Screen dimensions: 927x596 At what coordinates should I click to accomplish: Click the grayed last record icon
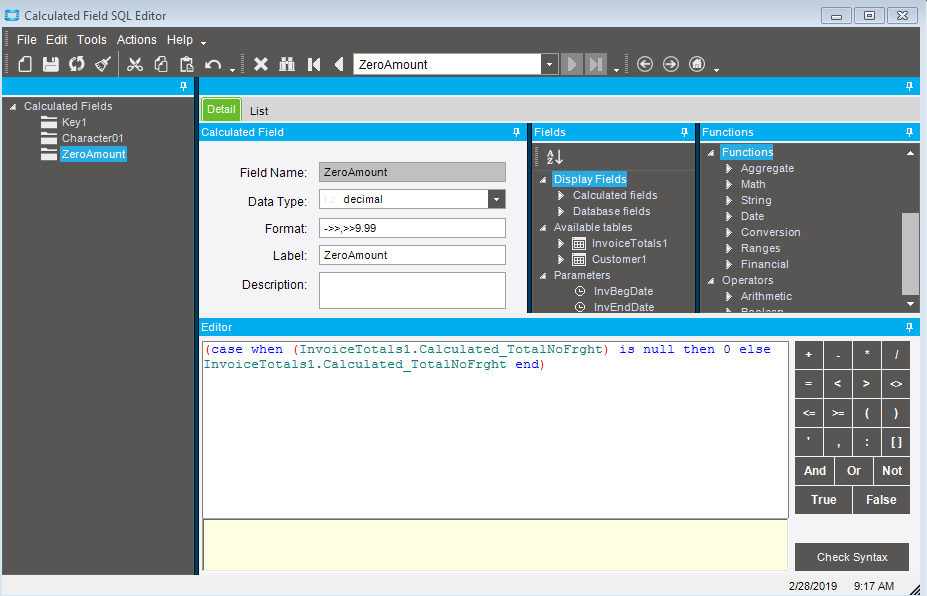[x=596, y=64]
